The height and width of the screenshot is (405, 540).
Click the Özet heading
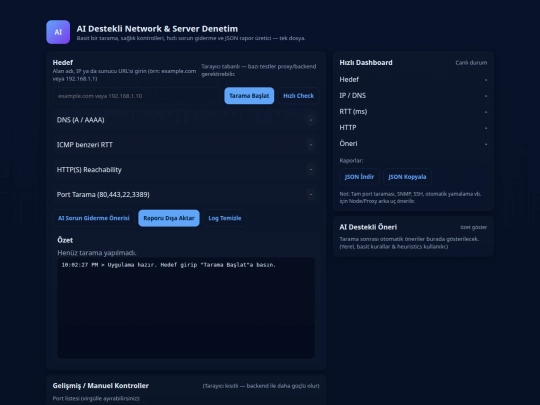pos(65,240)
